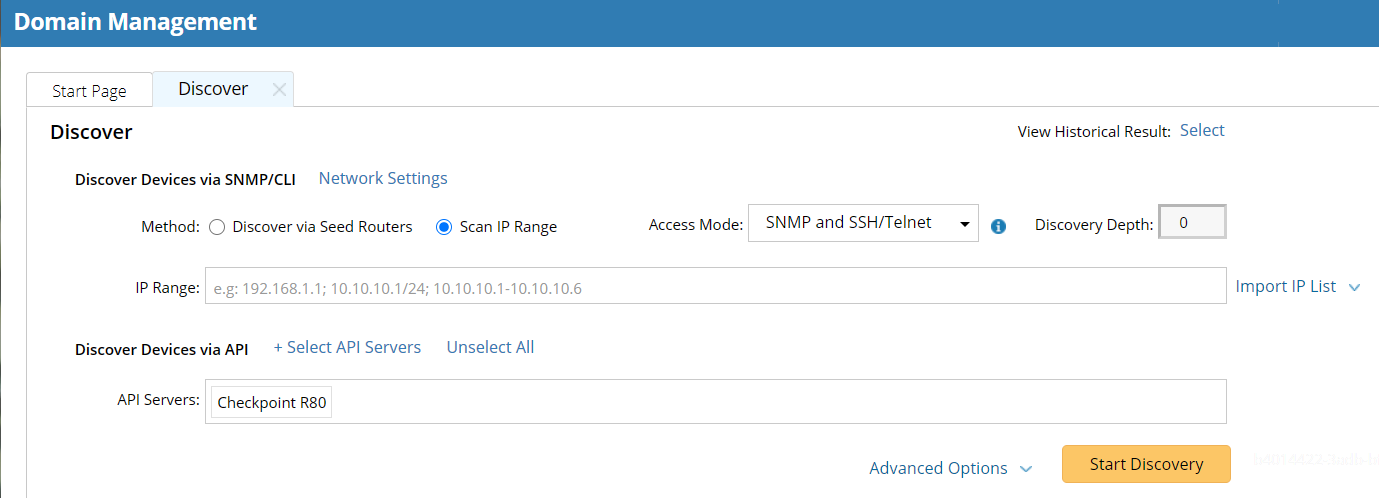Click the + Select API Servers link
The image size is (1379, 498).
(x=347, y=348)
